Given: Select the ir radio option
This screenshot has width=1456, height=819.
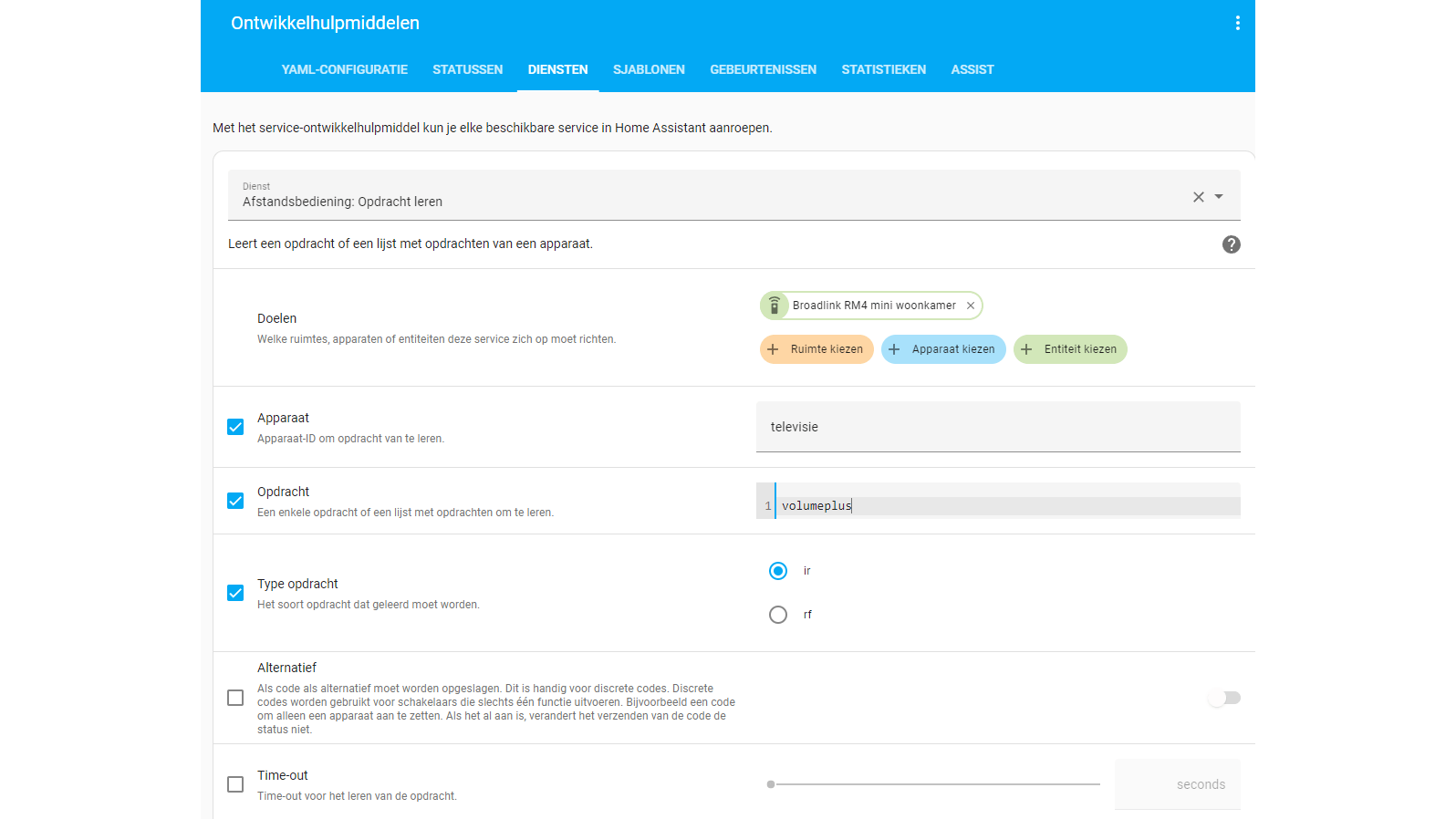Looking at the screenshot, I should pyautogui.click(x=778, y=571).
